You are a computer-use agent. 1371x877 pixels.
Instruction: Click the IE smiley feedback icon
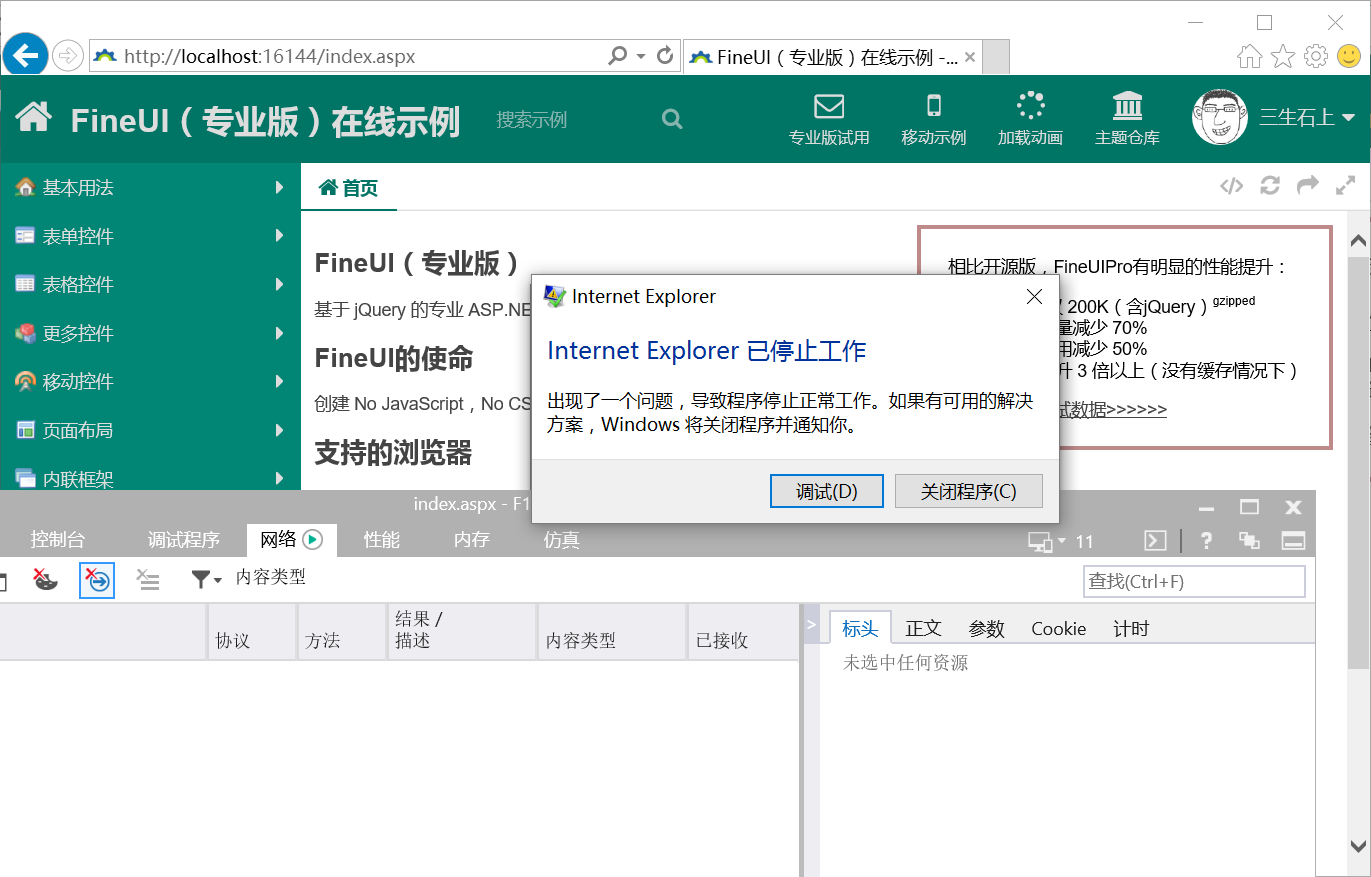1350,56
